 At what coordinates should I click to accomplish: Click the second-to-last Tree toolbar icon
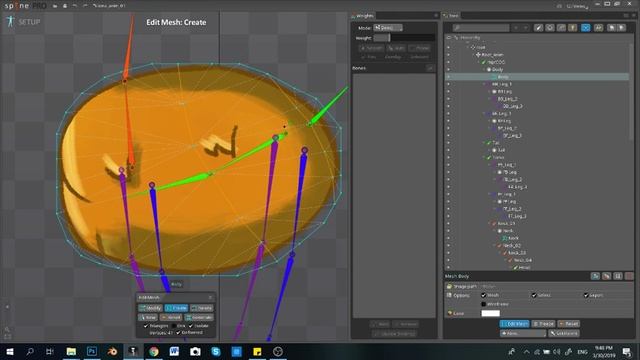611,28
